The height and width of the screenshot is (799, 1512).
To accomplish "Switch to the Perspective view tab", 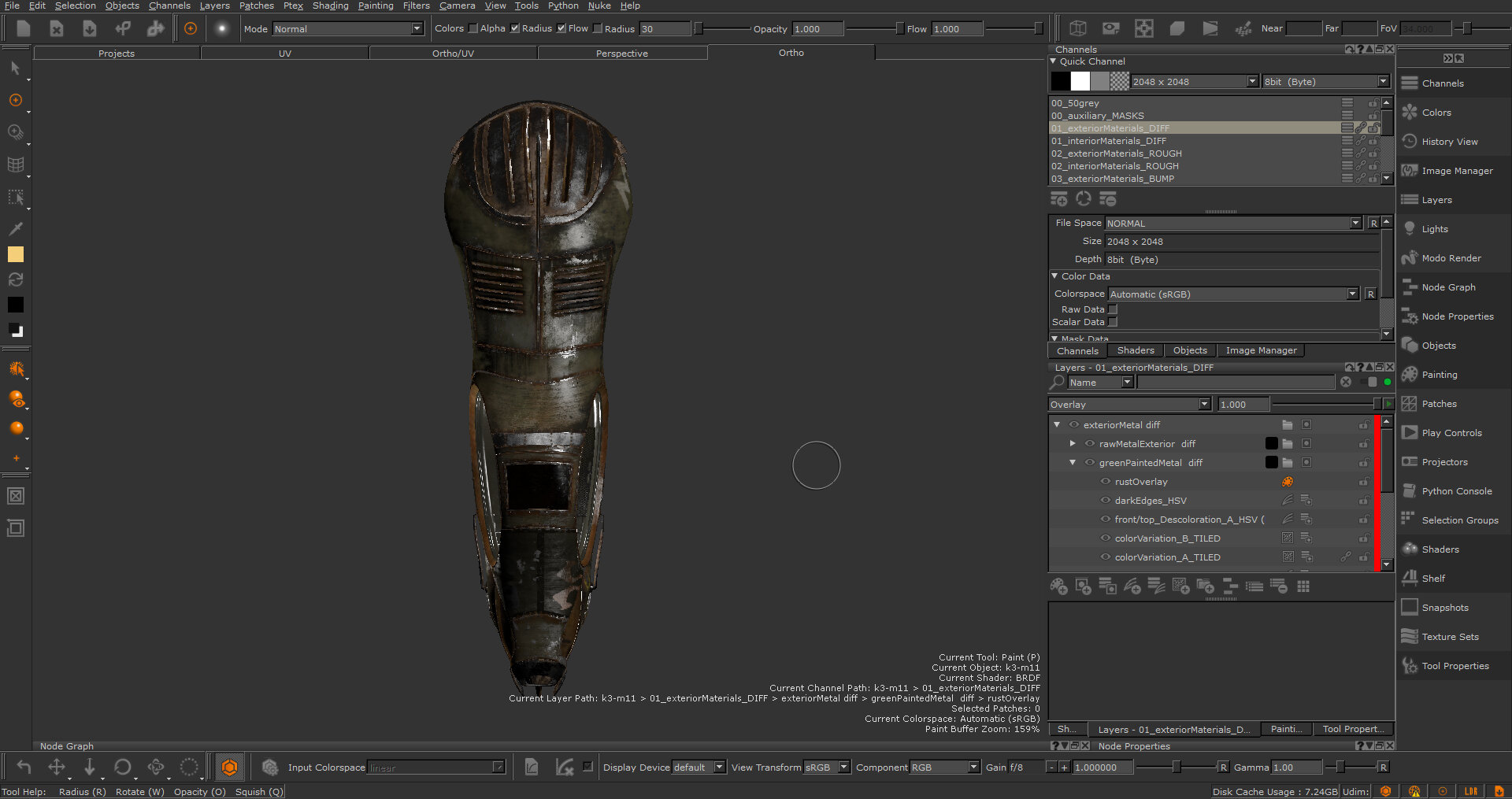I will click(621, 54).
